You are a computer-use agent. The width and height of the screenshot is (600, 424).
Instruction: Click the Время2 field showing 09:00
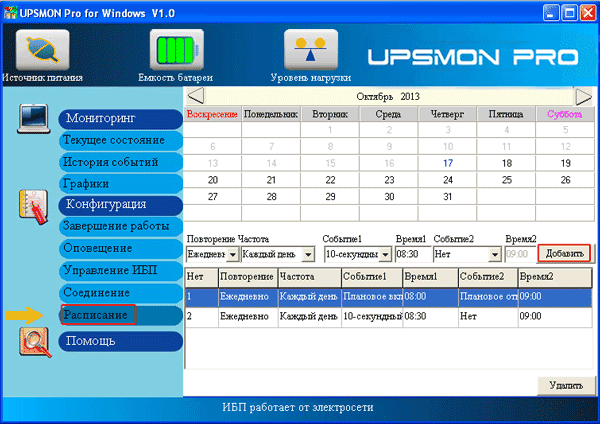(x=520, y=254)
